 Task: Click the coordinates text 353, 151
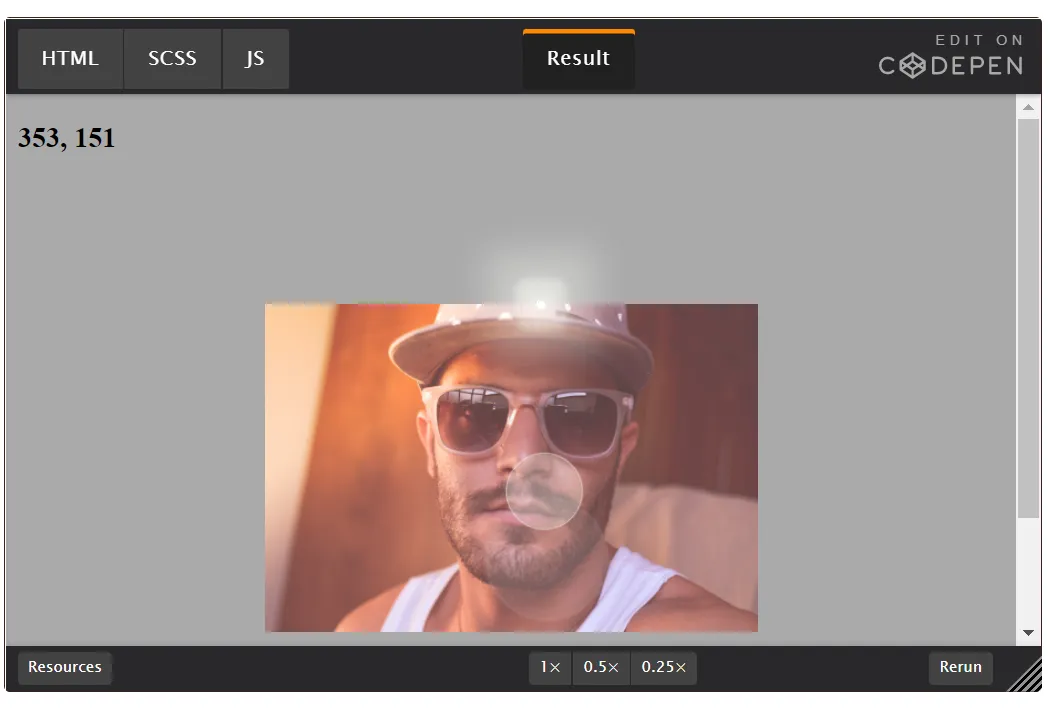click(x=66, y=138)
